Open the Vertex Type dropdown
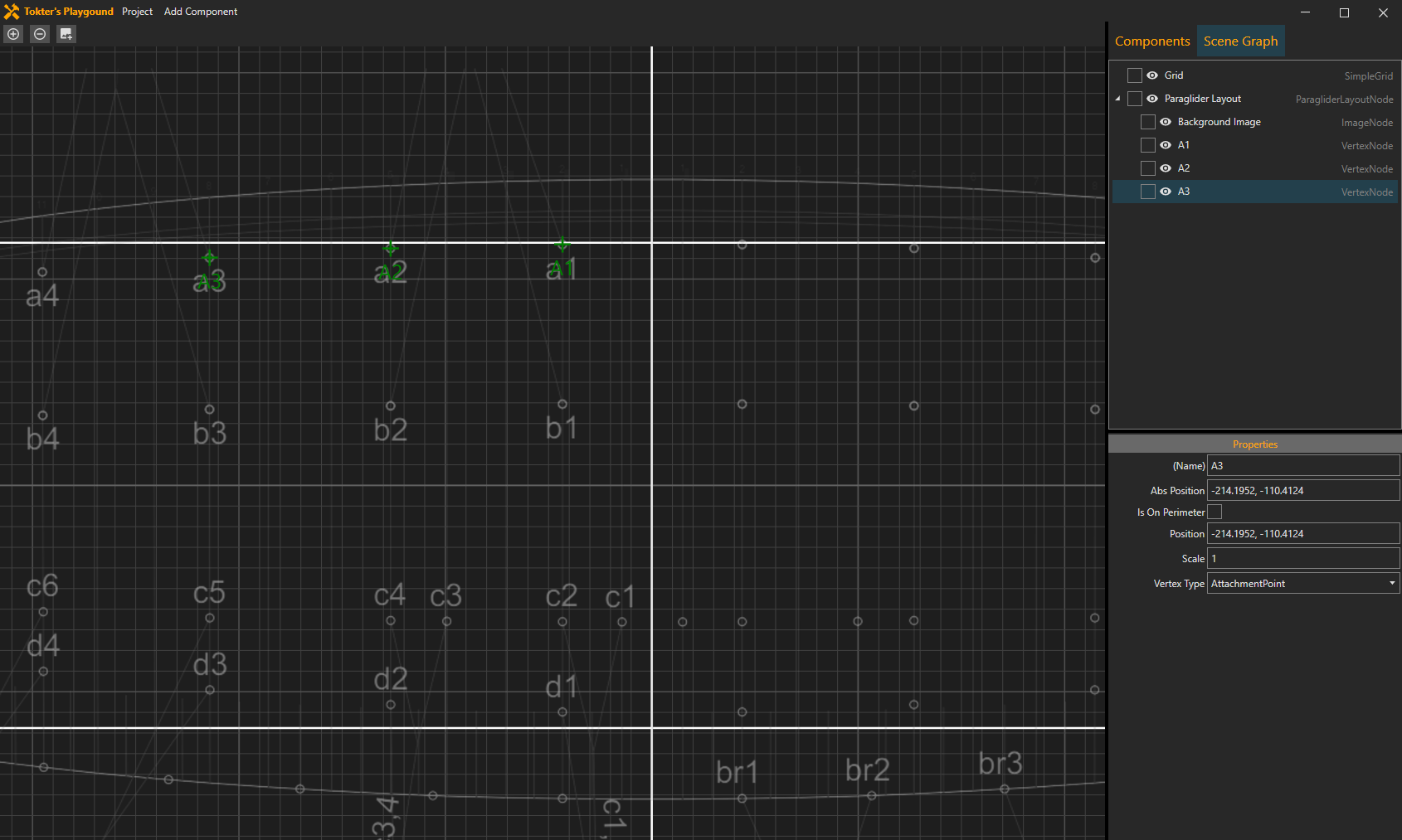The height and width of the screenshot is (840, 1402). [1303, 584]
